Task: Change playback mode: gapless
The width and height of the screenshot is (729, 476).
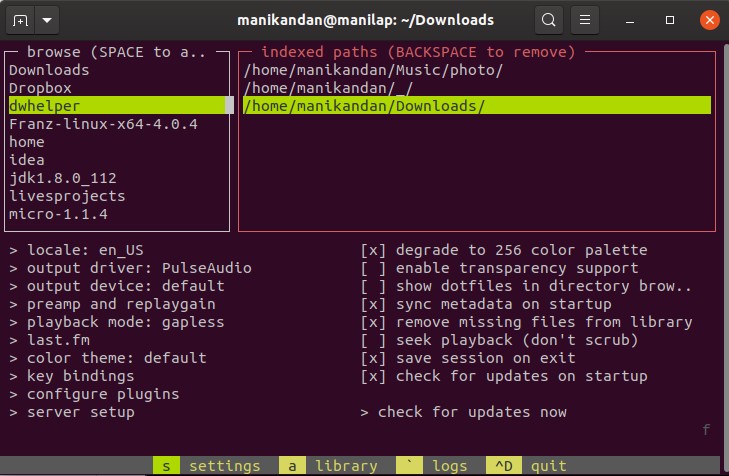Action: point(117,322)
